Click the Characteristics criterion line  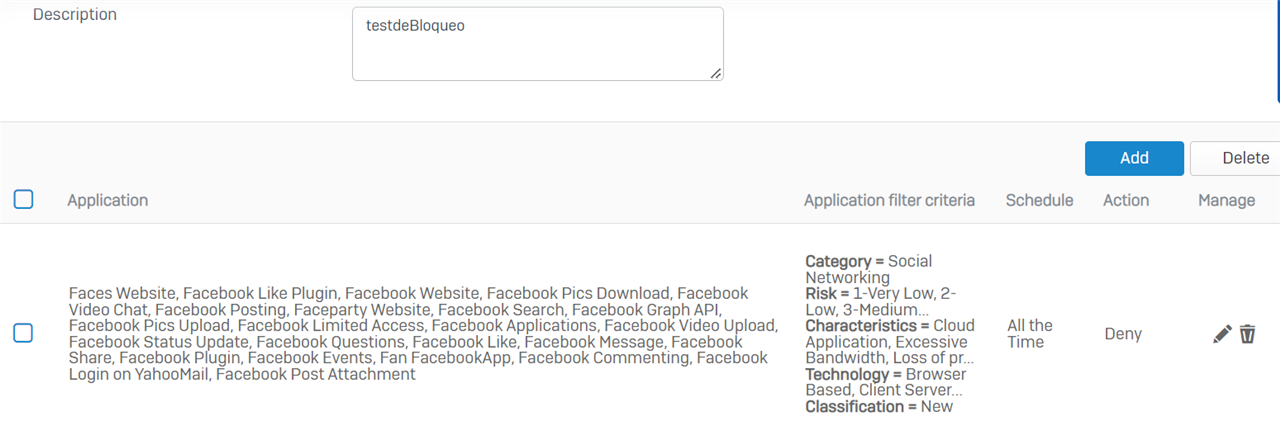coord(890,342)
